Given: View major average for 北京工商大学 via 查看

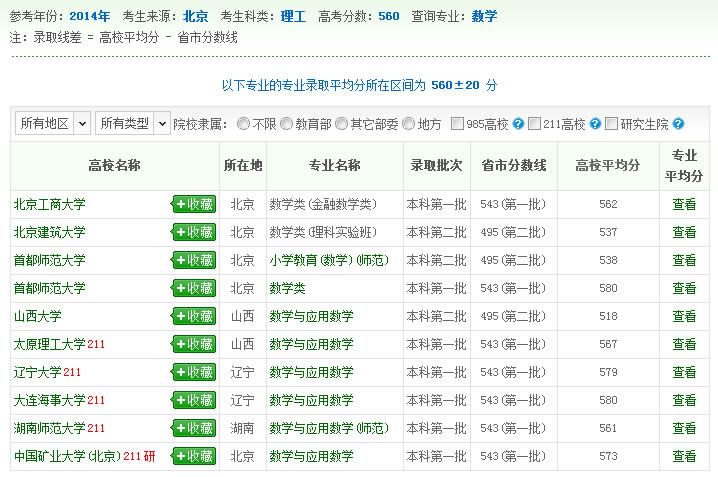Looking at the screenshot, I should point(684,204).
